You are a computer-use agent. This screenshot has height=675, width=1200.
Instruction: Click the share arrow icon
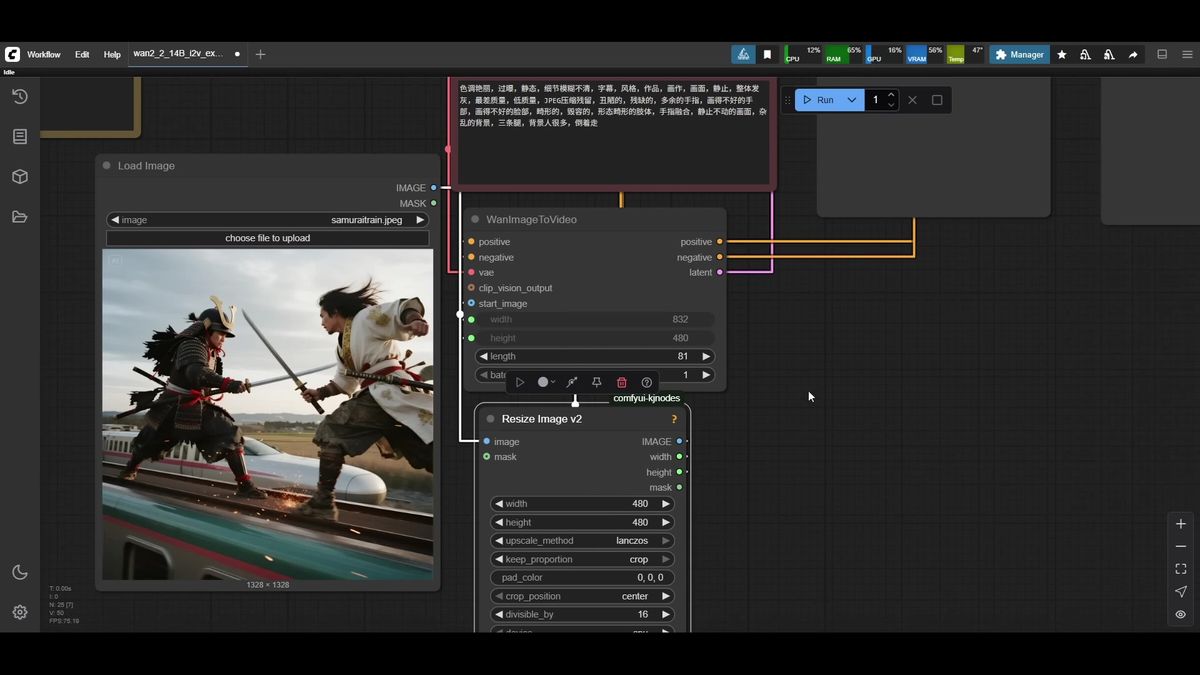click(x=1133, y=54)
